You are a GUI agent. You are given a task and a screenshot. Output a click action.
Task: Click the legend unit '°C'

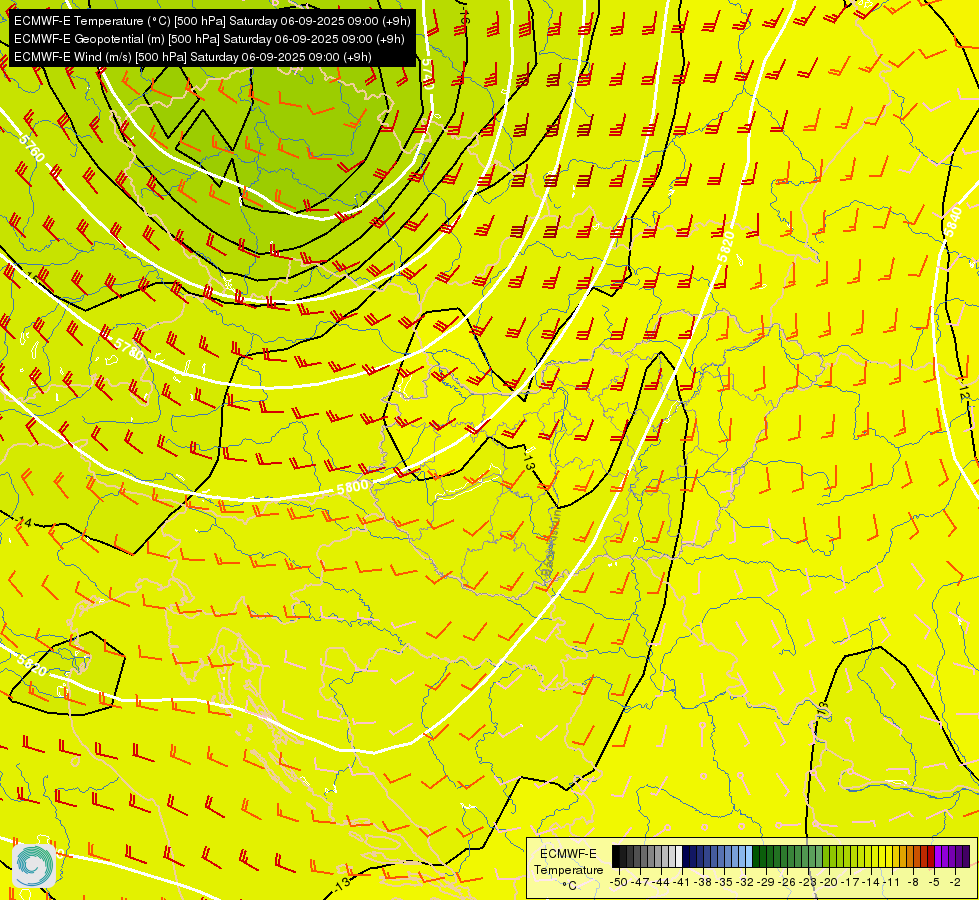coord(568,885)
